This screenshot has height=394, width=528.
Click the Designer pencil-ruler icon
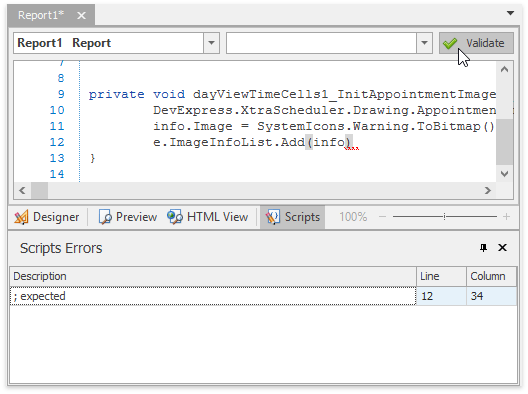click(21, 217)
